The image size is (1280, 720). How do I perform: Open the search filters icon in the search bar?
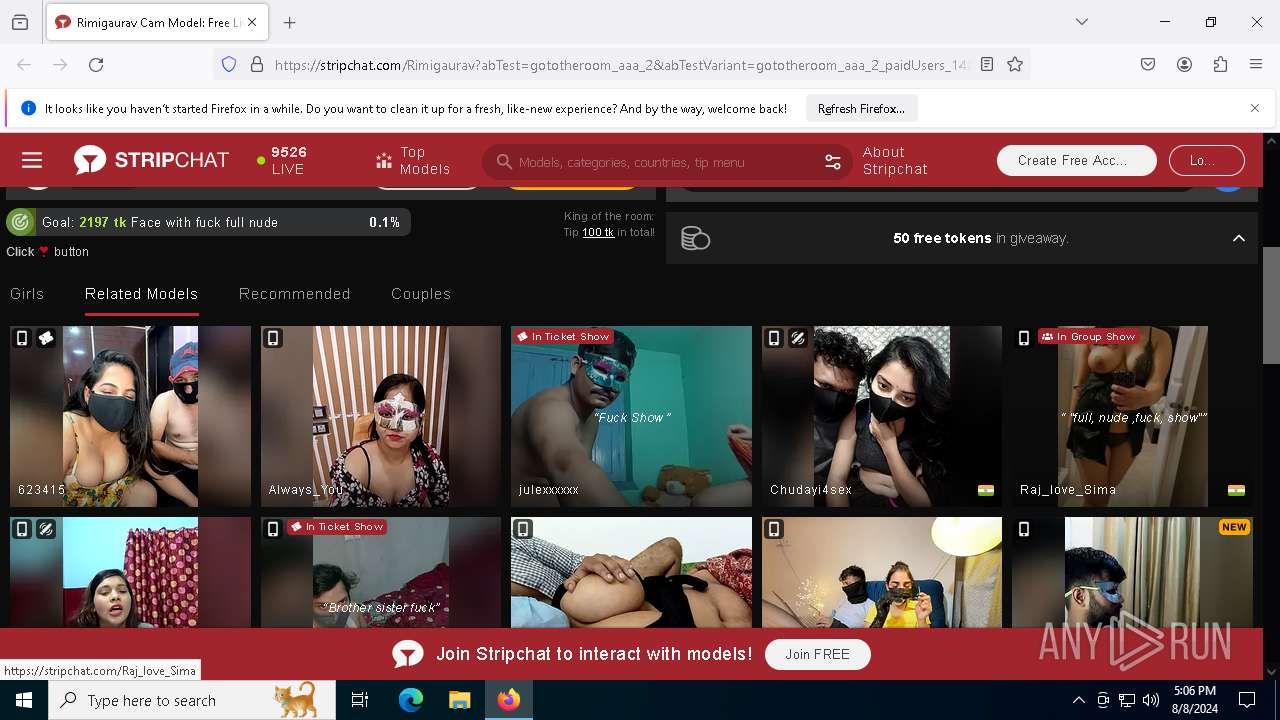(x=832, y=162)
